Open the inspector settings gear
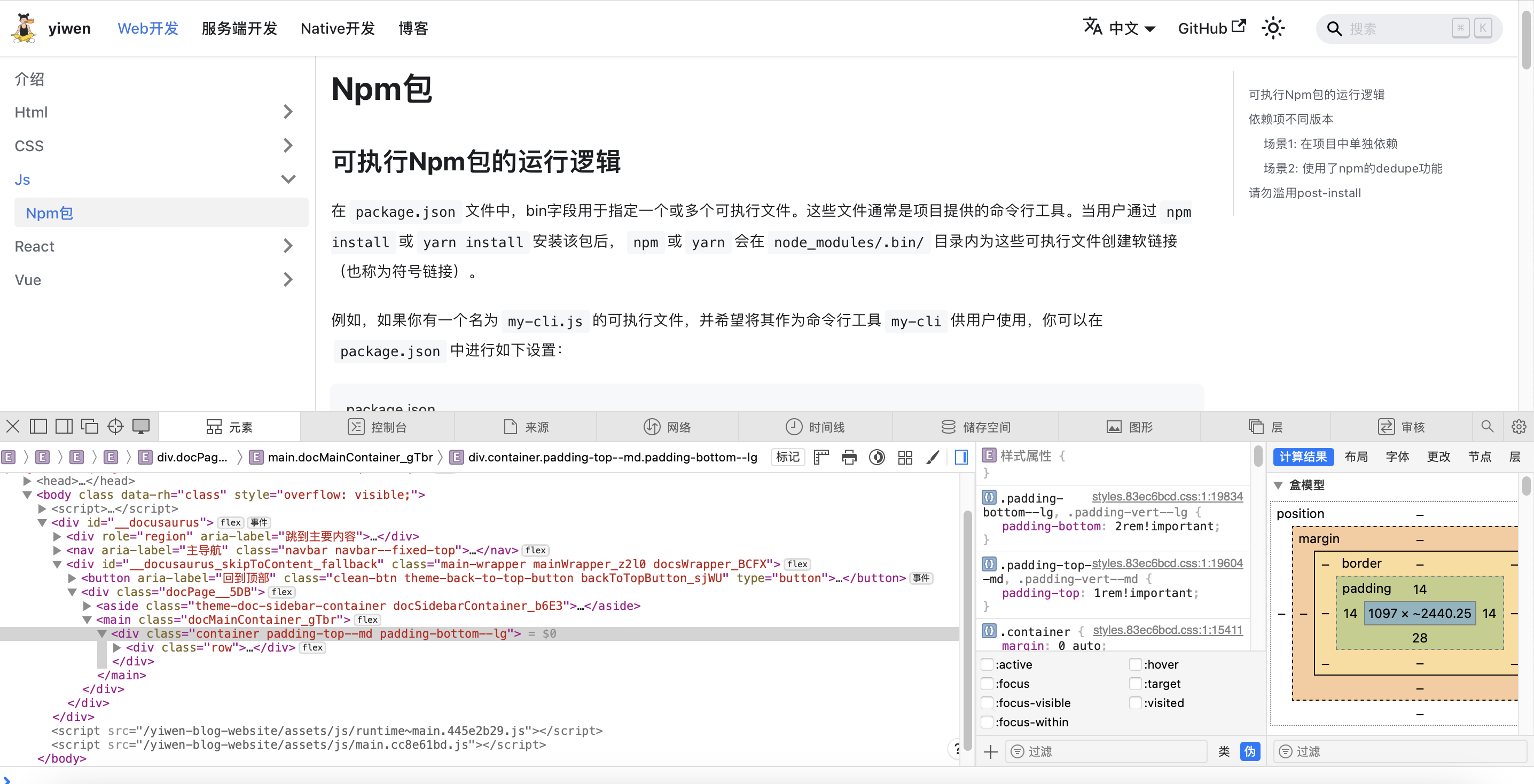The width and height of the screenshot is (1534, 784). click(x=1518, y=427)
